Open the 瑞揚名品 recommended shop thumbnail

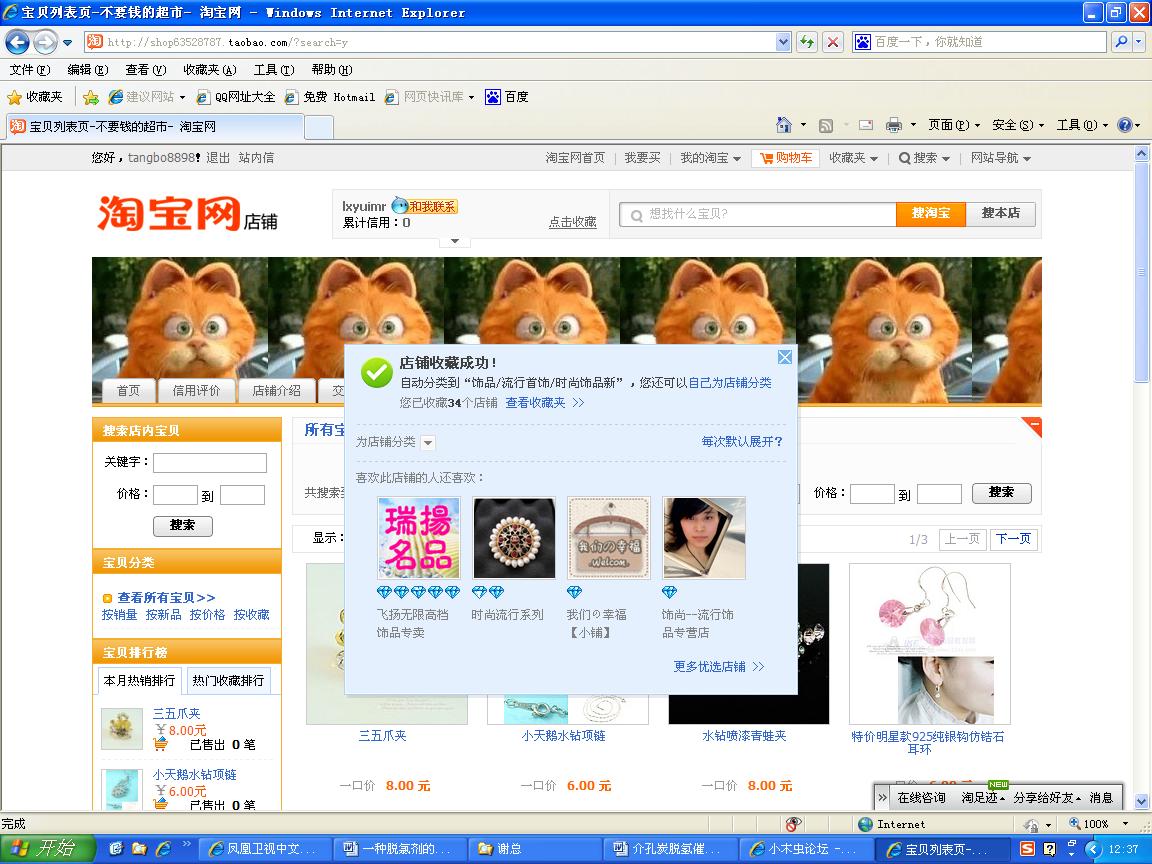[x=419, y=538]
